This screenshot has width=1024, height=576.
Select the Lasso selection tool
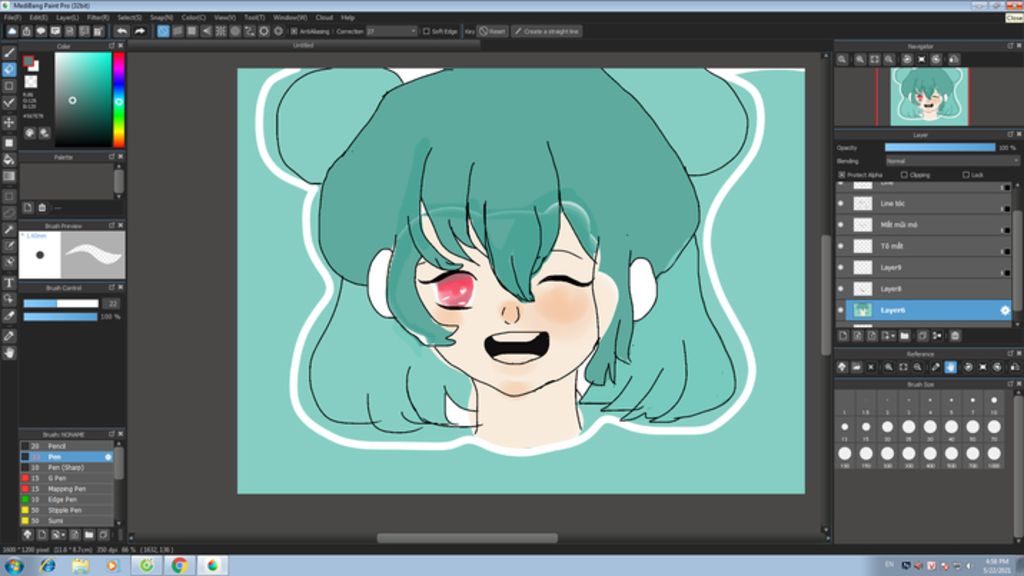click(9, 213)
